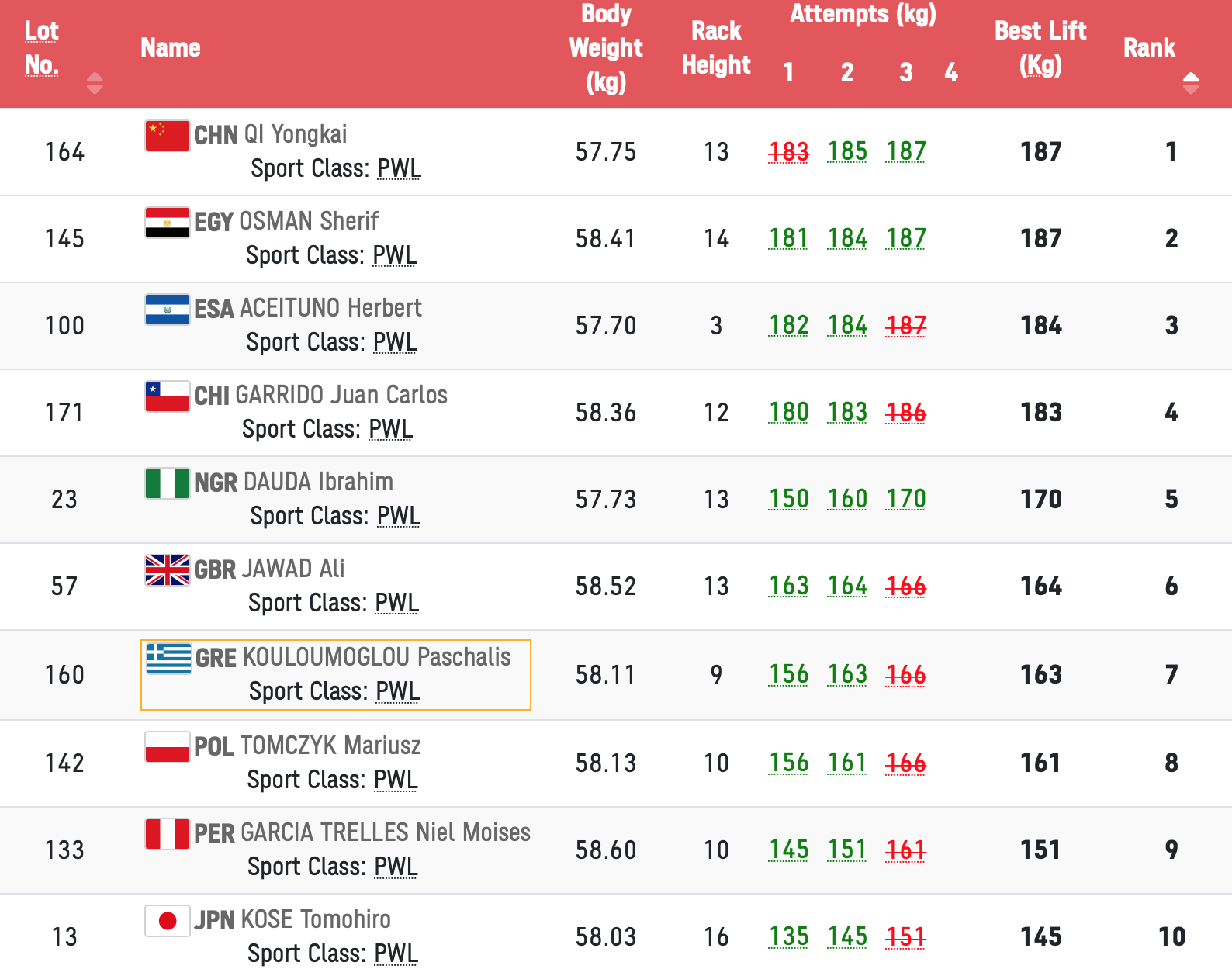Click the El Salvador flag icon
The width and height of the screenshot is (1232, 976).
[168, 309]
